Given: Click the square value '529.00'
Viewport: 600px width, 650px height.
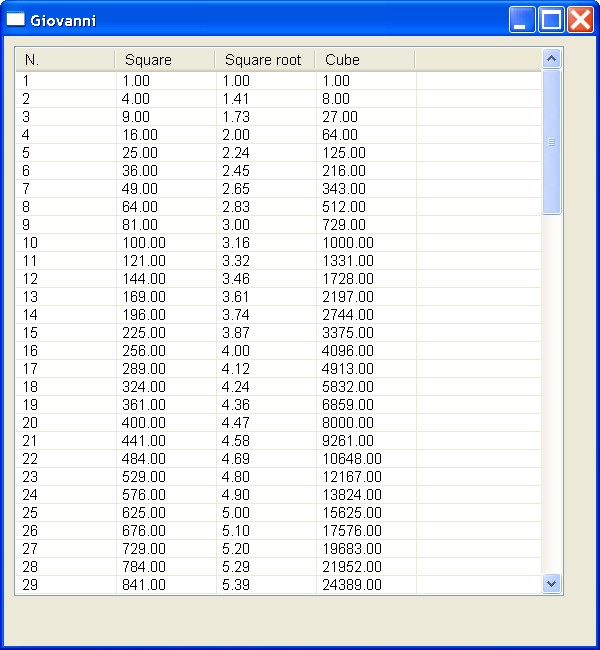Looking at the screenshot, I should 144,477.
